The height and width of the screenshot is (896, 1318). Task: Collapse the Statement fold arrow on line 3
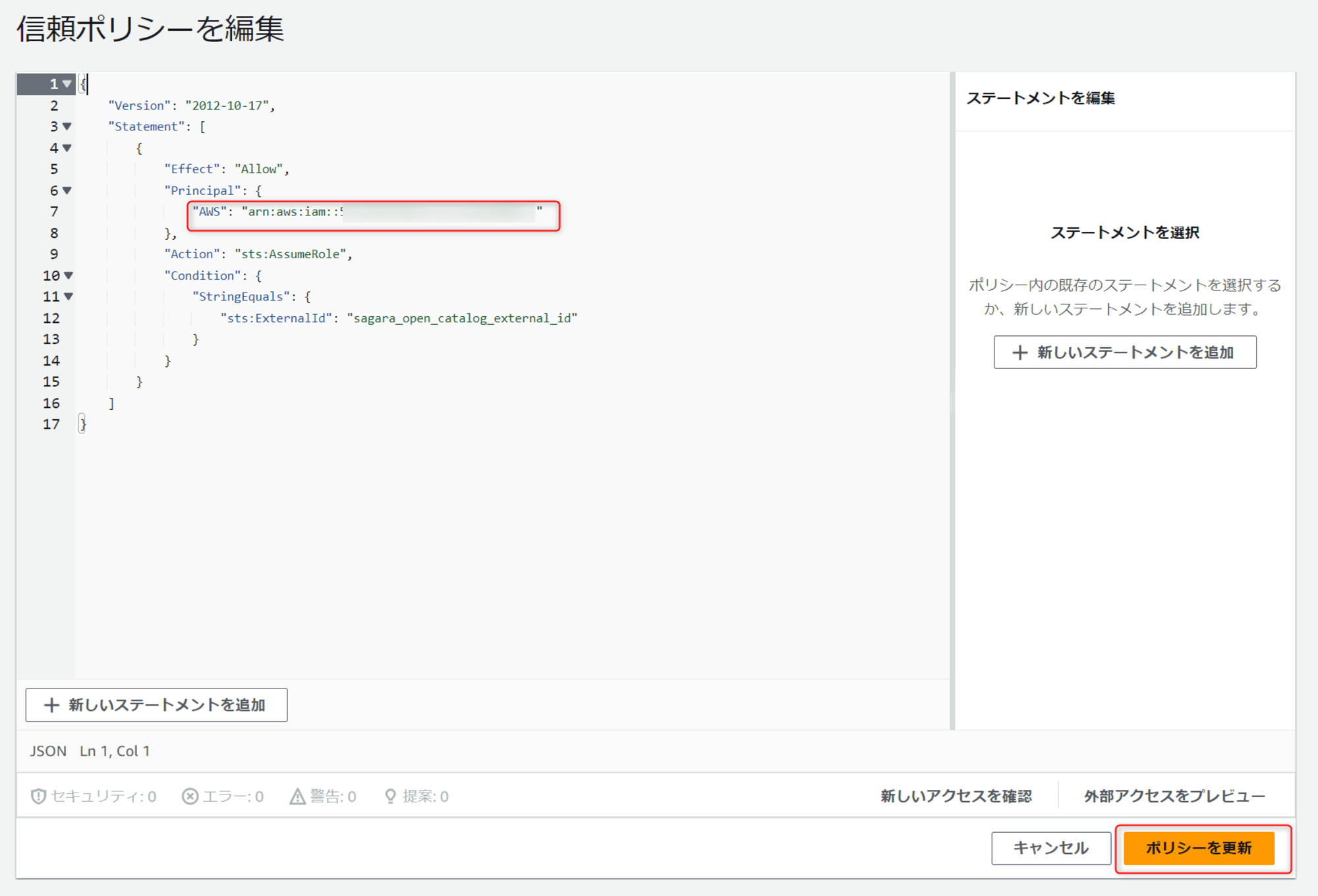pyautogui.click(x=67, y=126)
